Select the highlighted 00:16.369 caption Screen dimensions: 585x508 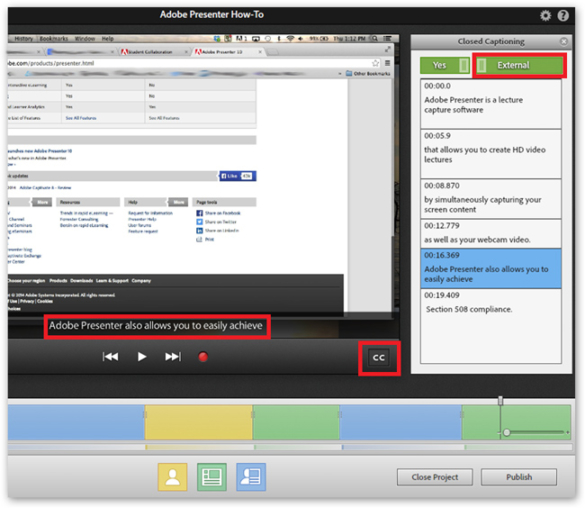click(x=491, y=269)
